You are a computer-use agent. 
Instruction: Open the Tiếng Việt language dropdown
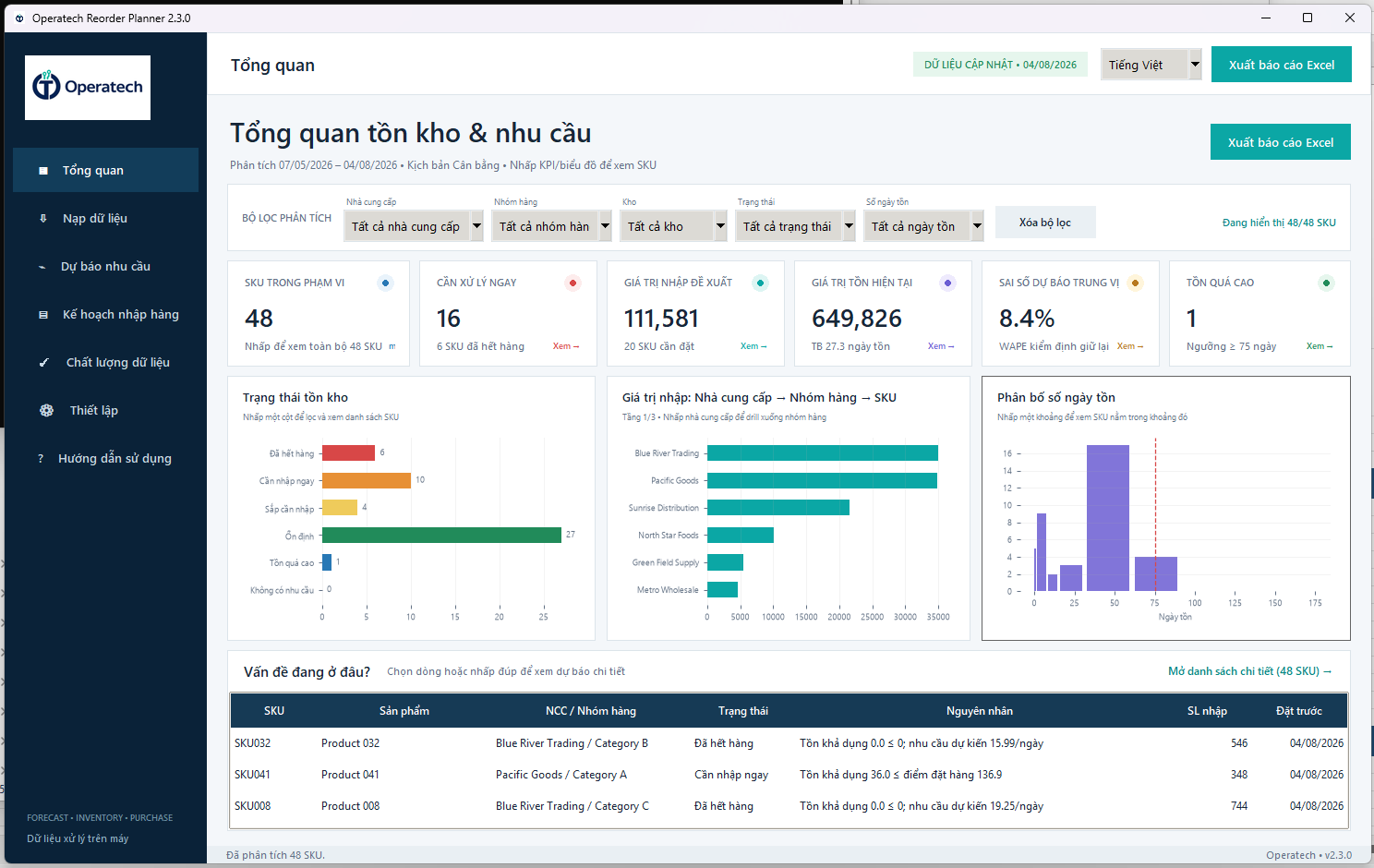(x=1151, y=65)
